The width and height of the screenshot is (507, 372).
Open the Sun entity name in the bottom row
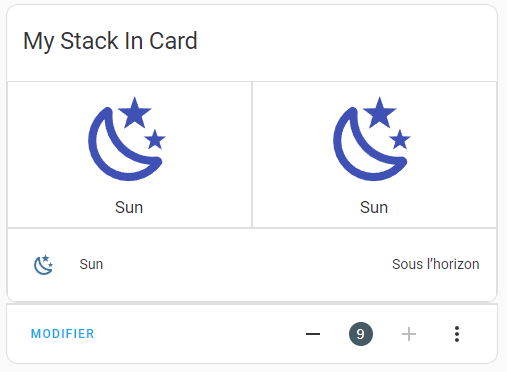click(x=91, y=264)
